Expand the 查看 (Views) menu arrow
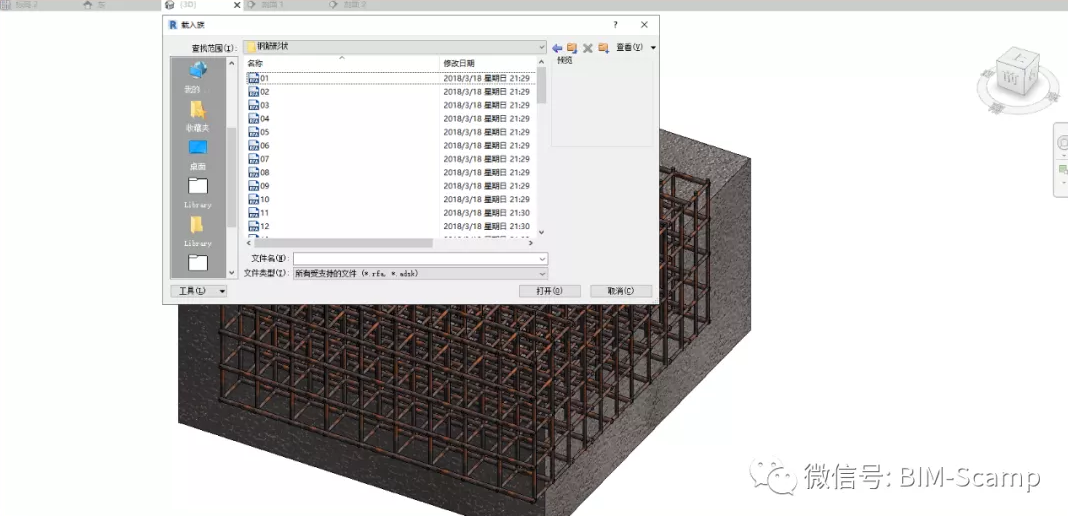 click(653, 48)
